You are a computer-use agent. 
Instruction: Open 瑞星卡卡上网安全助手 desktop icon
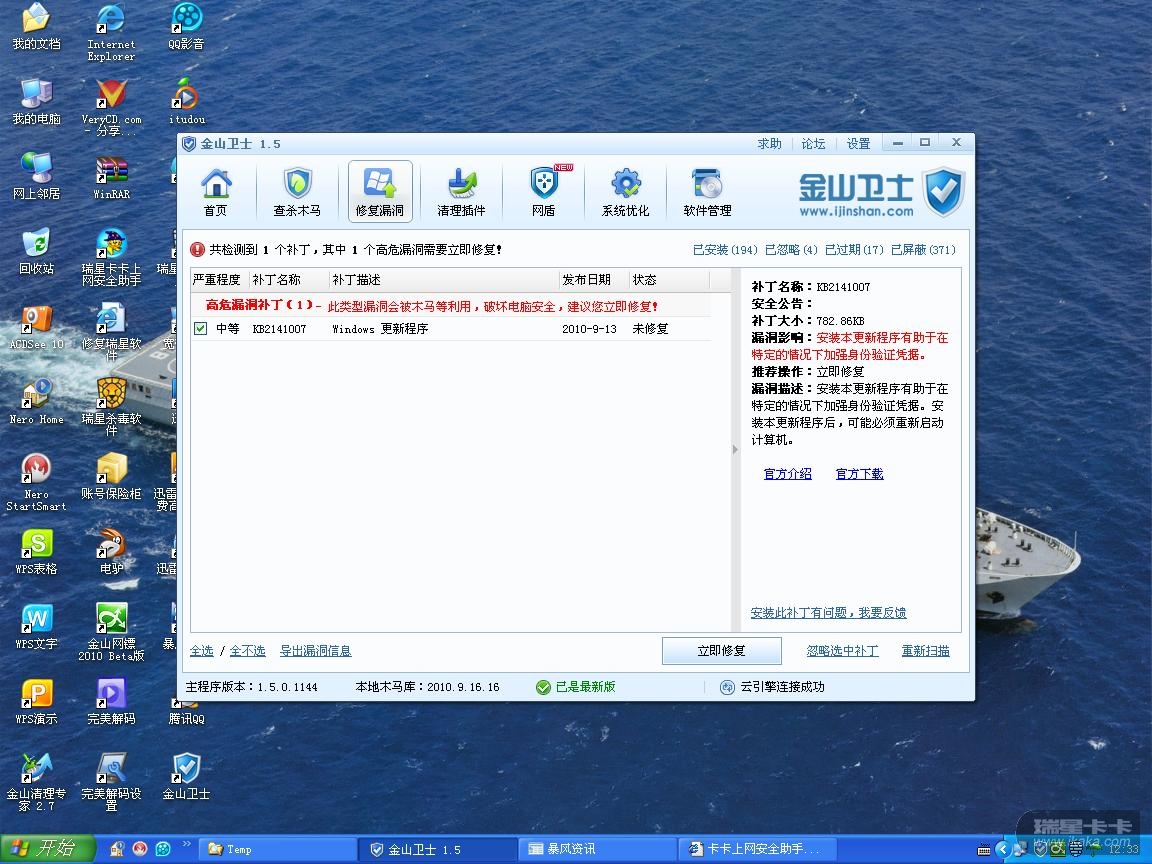pos(111,257)
